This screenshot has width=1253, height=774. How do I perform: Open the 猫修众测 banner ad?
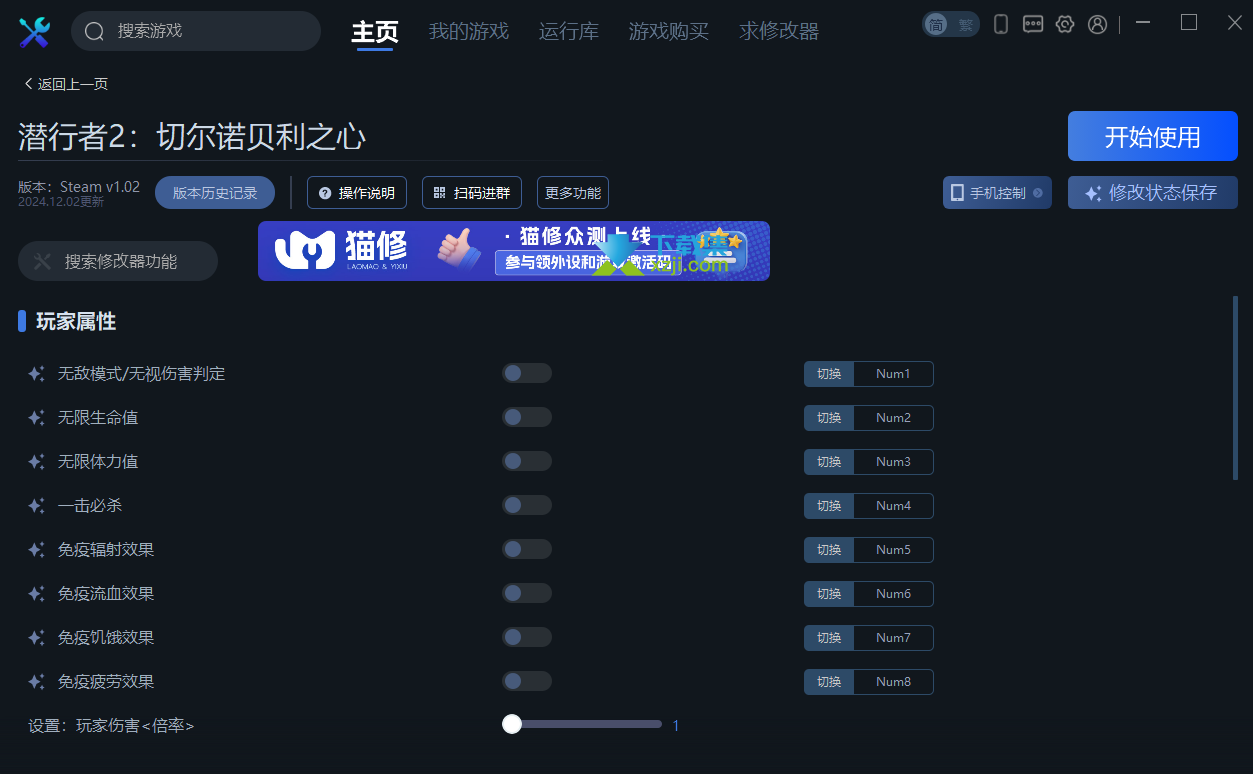click(514, 251)
